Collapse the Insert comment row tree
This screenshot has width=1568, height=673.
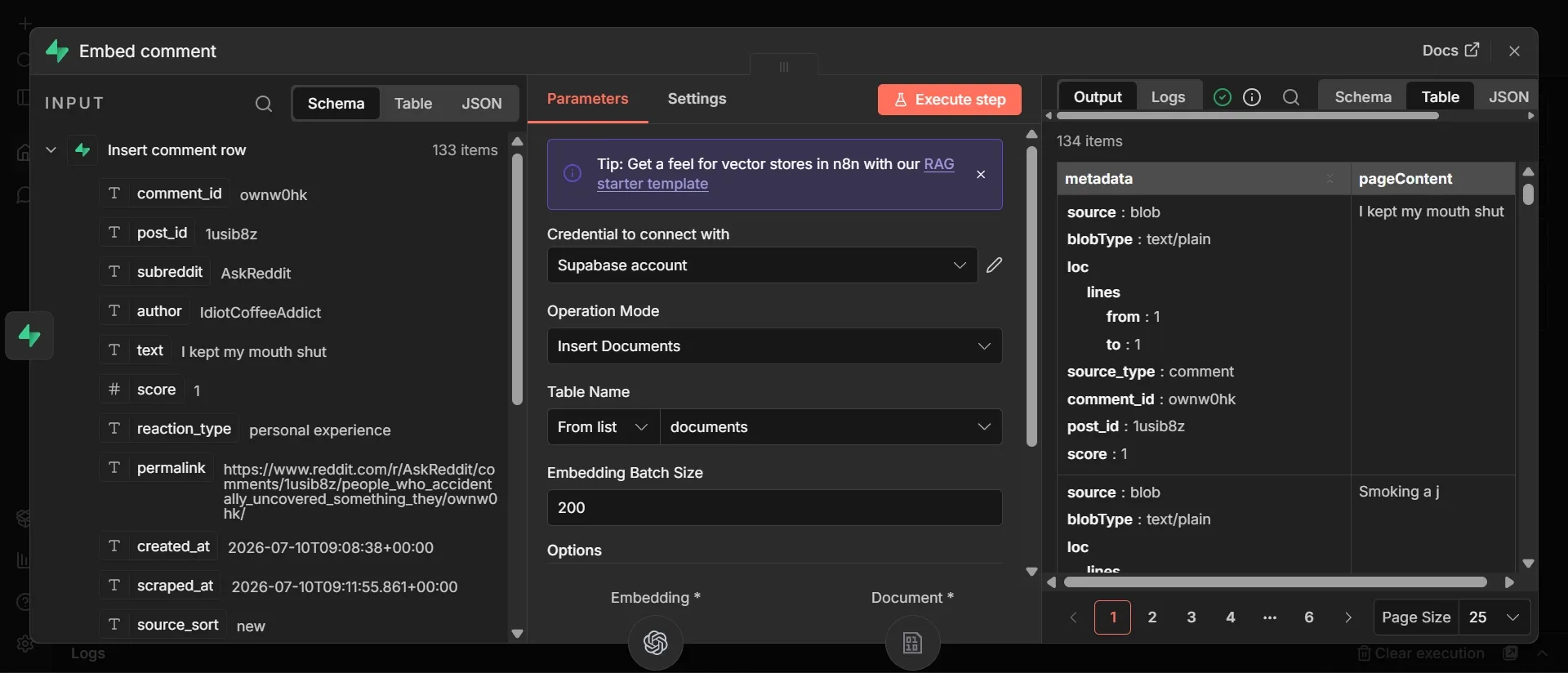click(x=51, y=149)
